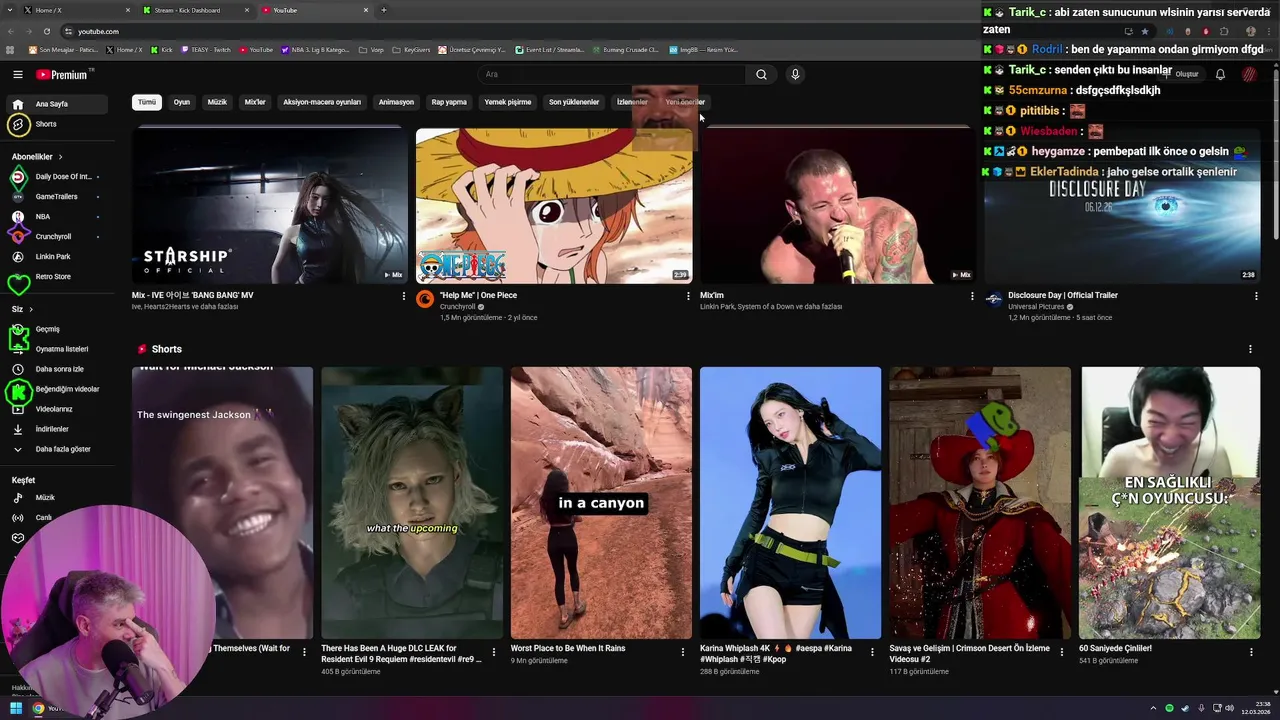Bookmark this page star icon

tap(1145, 31)
